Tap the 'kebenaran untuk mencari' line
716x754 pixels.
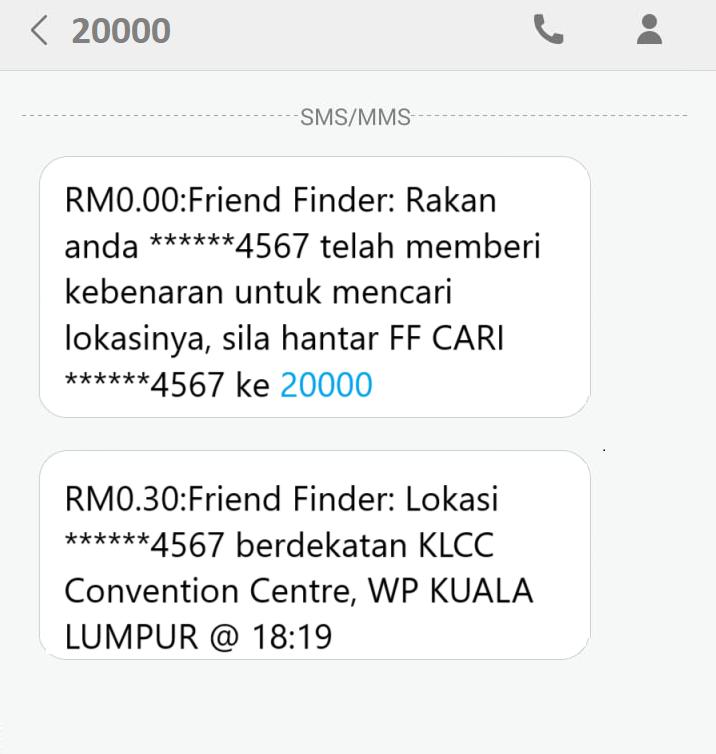[259, 293]
